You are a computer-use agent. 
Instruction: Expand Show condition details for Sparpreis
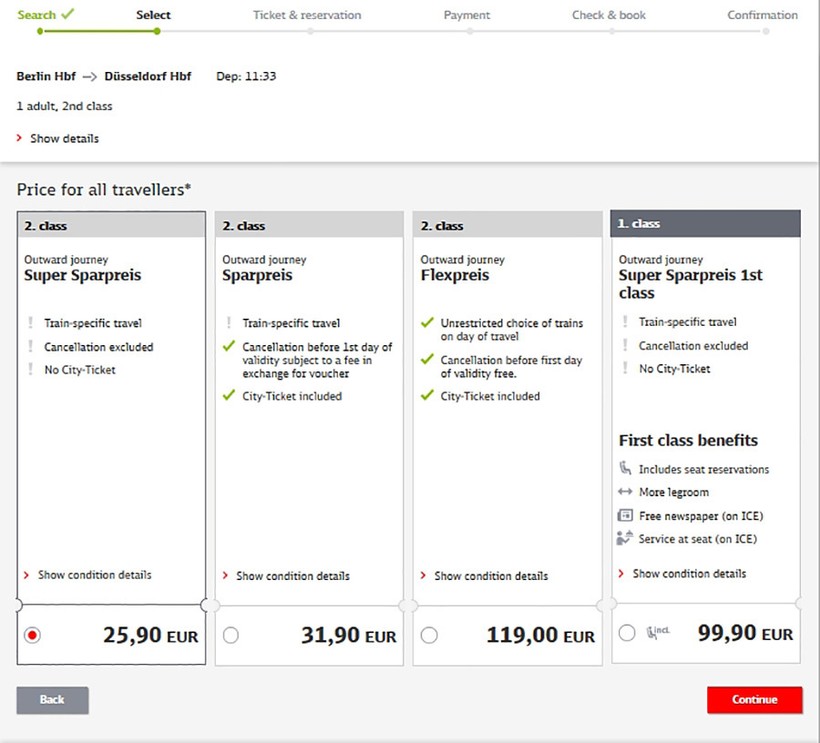coord(292,576)
